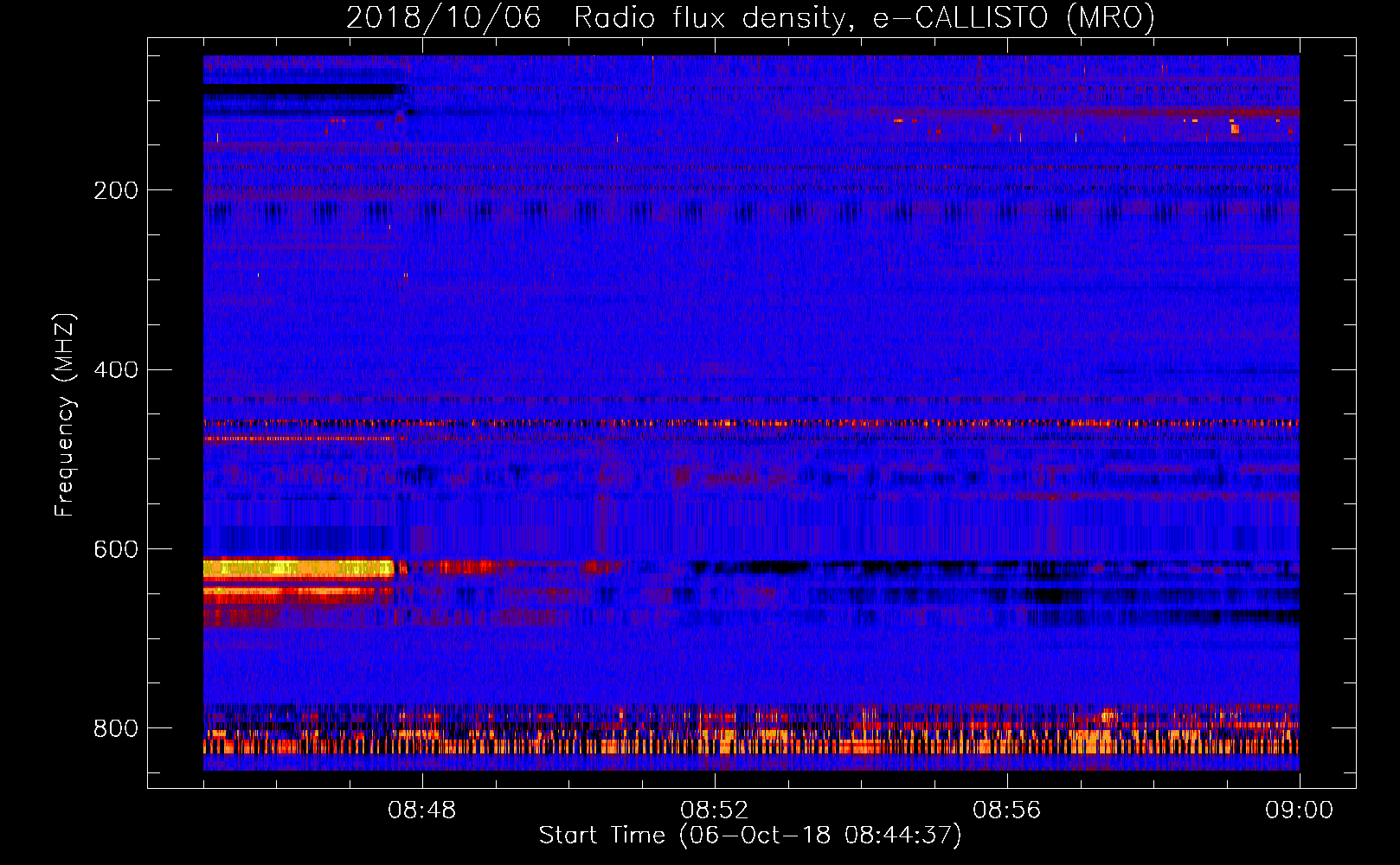Click the 08:48 time tick label

click(422, 811)
